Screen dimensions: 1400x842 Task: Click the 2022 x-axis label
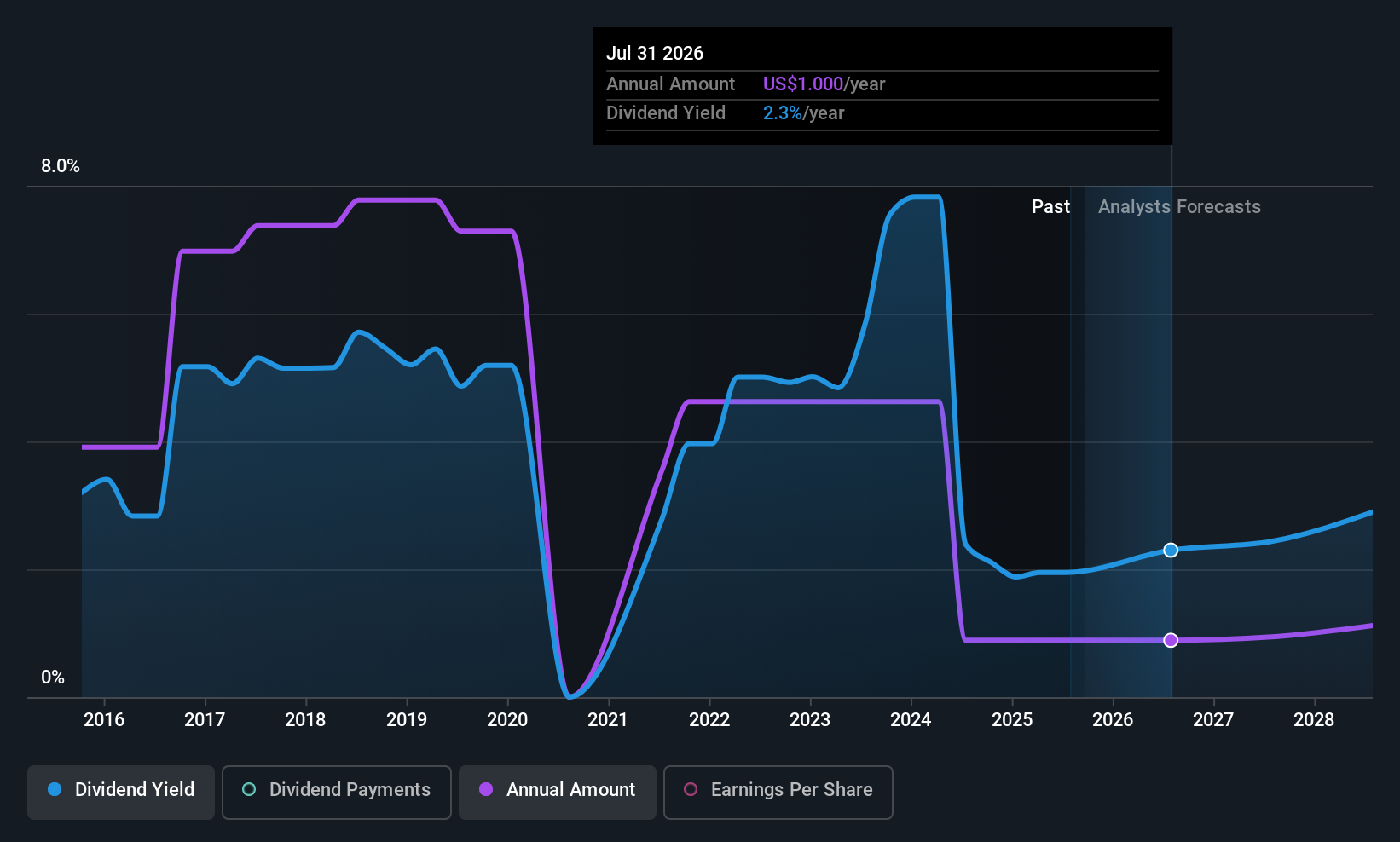709,720
